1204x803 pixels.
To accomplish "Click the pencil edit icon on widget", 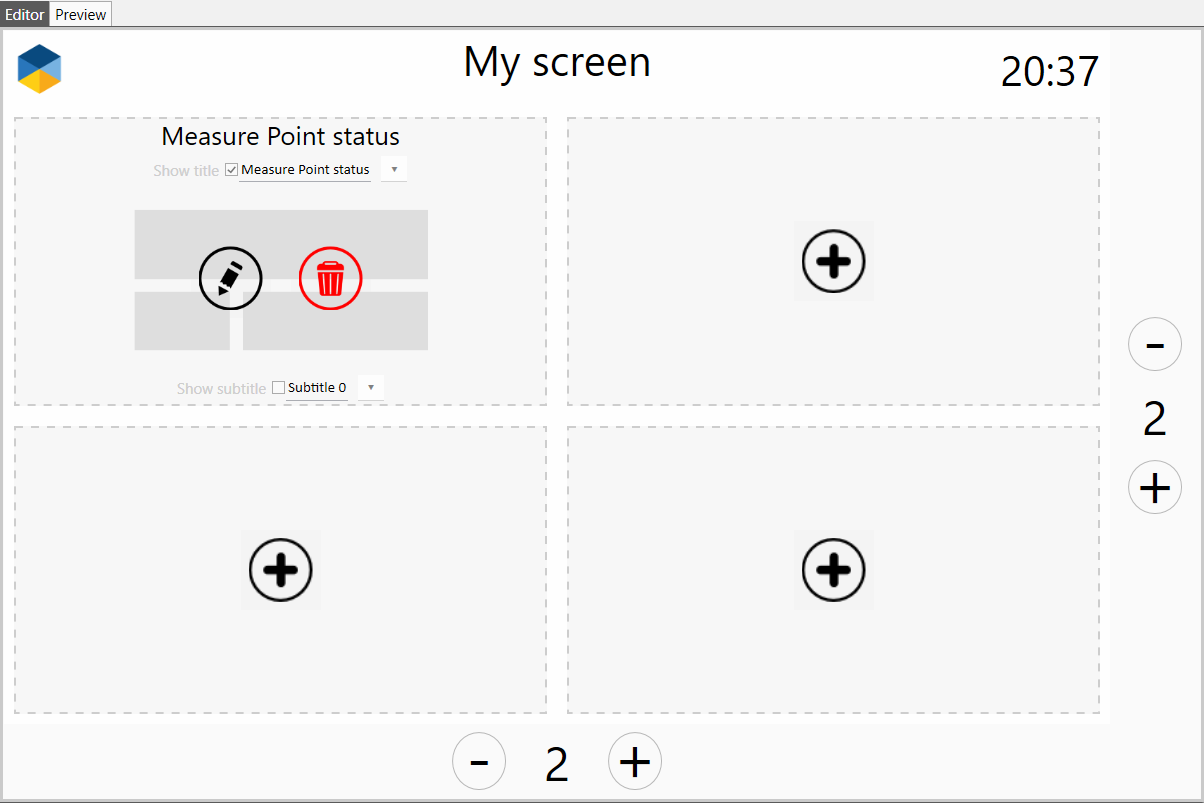I will pos(230,278).
